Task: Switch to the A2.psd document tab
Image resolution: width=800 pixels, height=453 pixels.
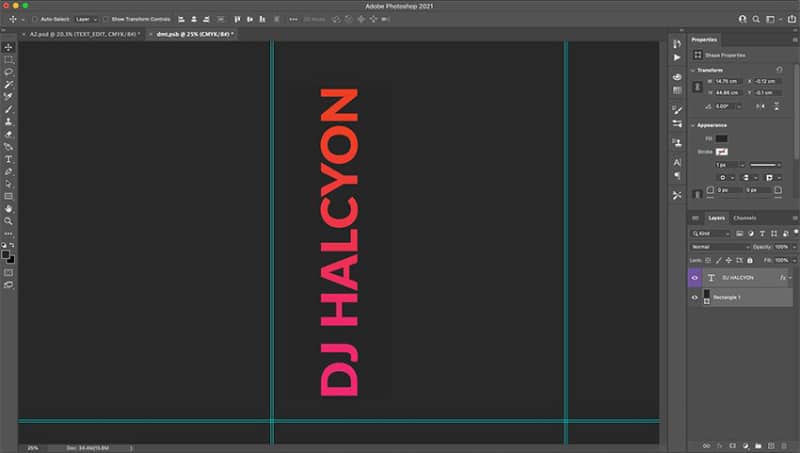Action: point(84,34)
